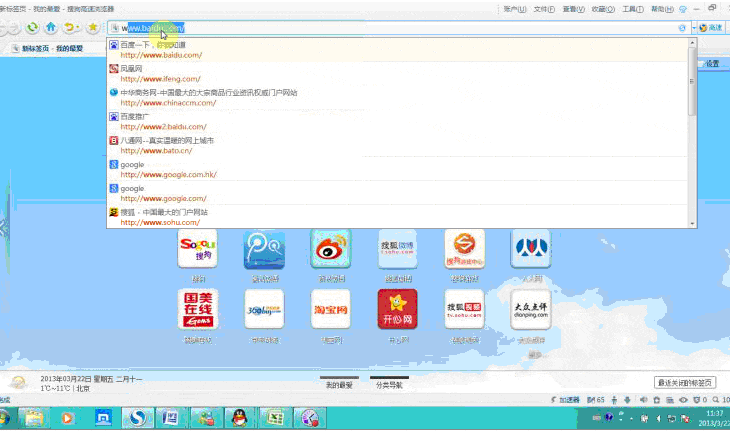Image resolution: width=730 pixels, height=431 pixels.
Task: Click the Sogou search tile
Action: pos(197,249)
